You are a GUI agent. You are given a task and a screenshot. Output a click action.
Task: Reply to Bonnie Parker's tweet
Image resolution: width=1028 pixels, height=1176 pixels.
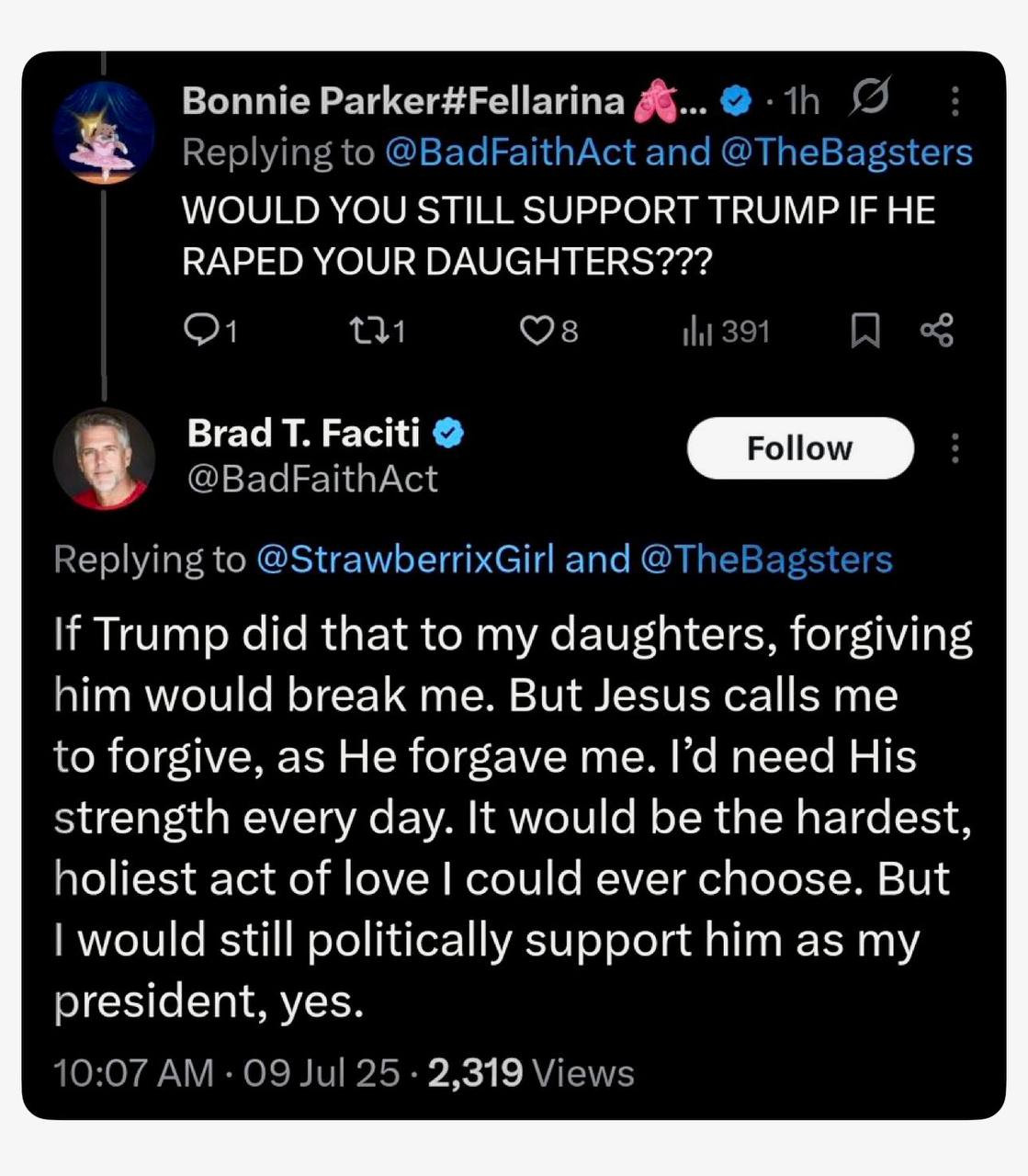point(200,330)
